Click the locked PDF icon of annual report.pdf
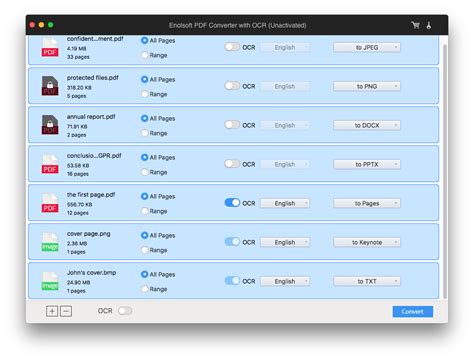This screenshot has width=474, height=360. pyautogui.click(x=50, y=125)
